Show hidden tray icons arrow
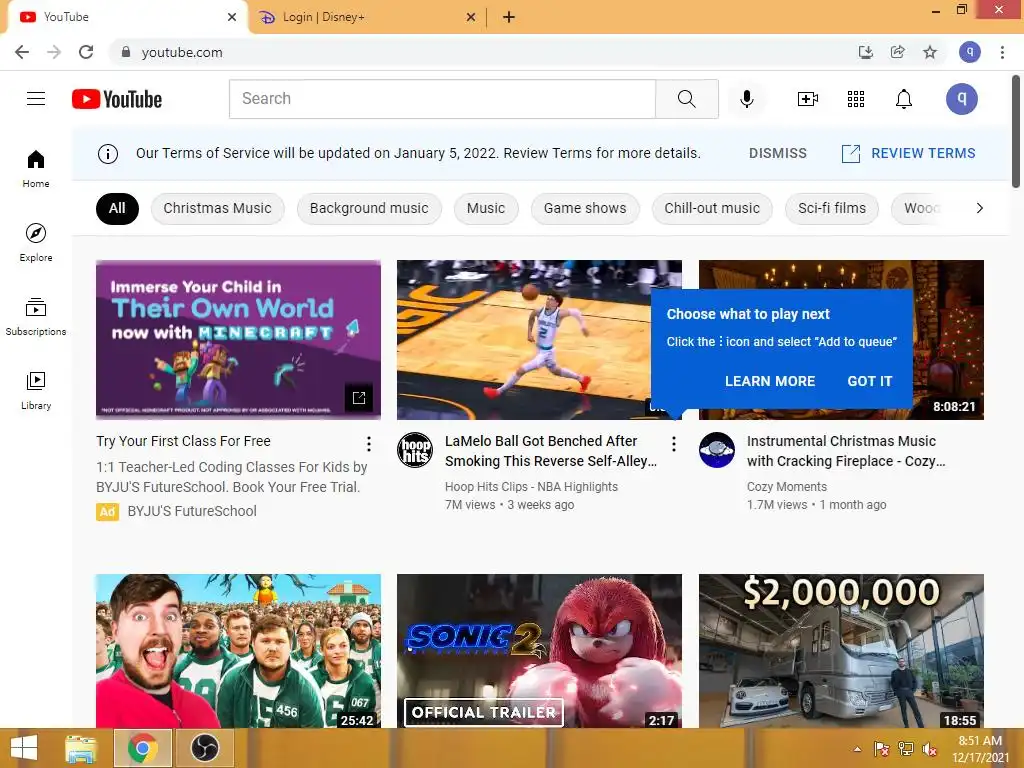 click(x=857, y=749)
